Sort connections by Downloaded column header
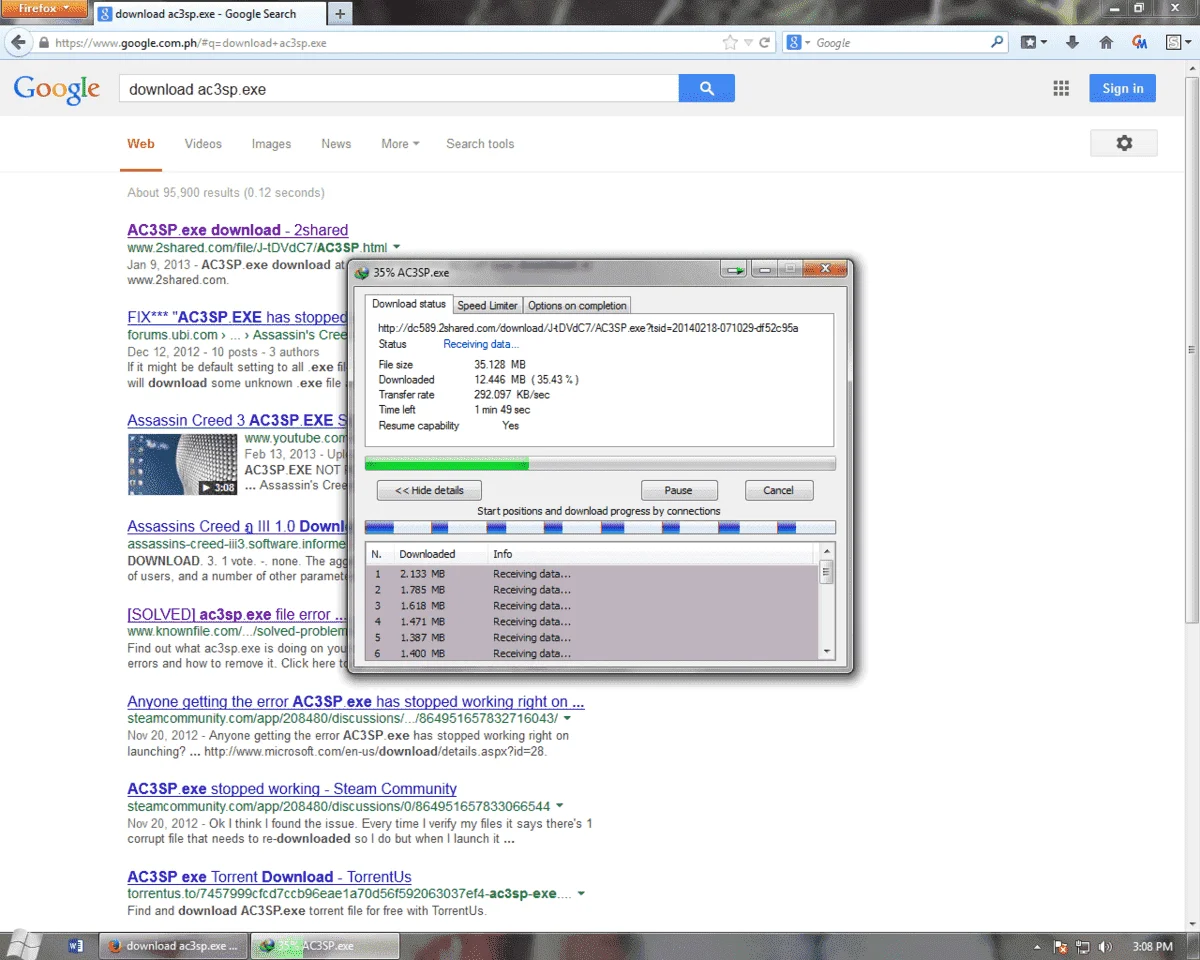The width and height of the screenshot is (1200, 960). point(440,554)
